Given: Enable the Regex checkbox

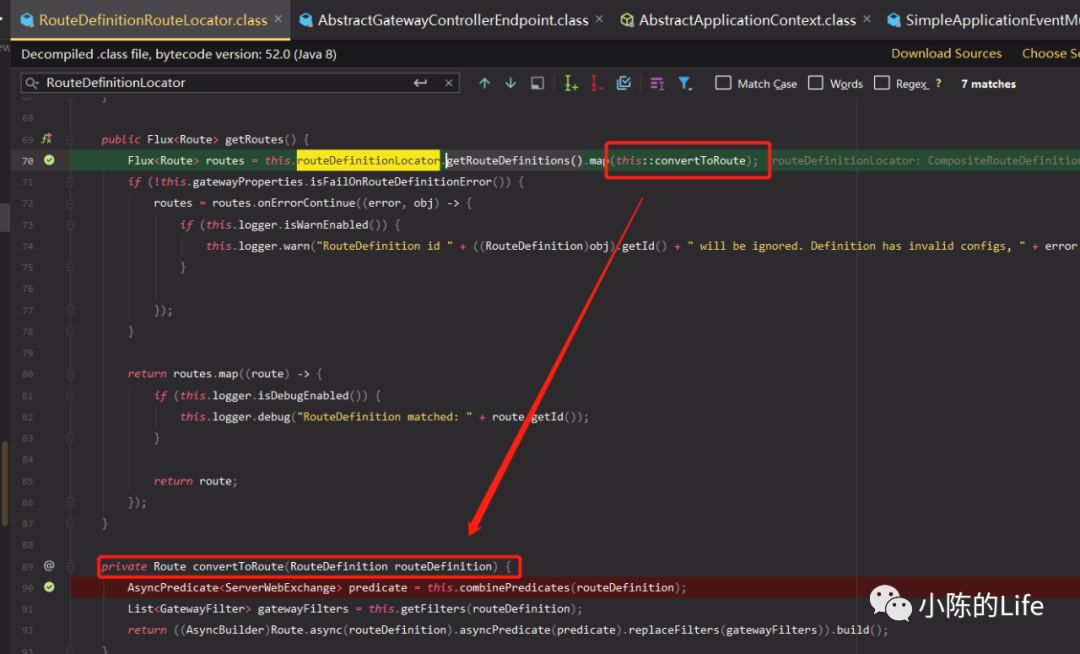Looking at the screenshot, I should 882,83.
